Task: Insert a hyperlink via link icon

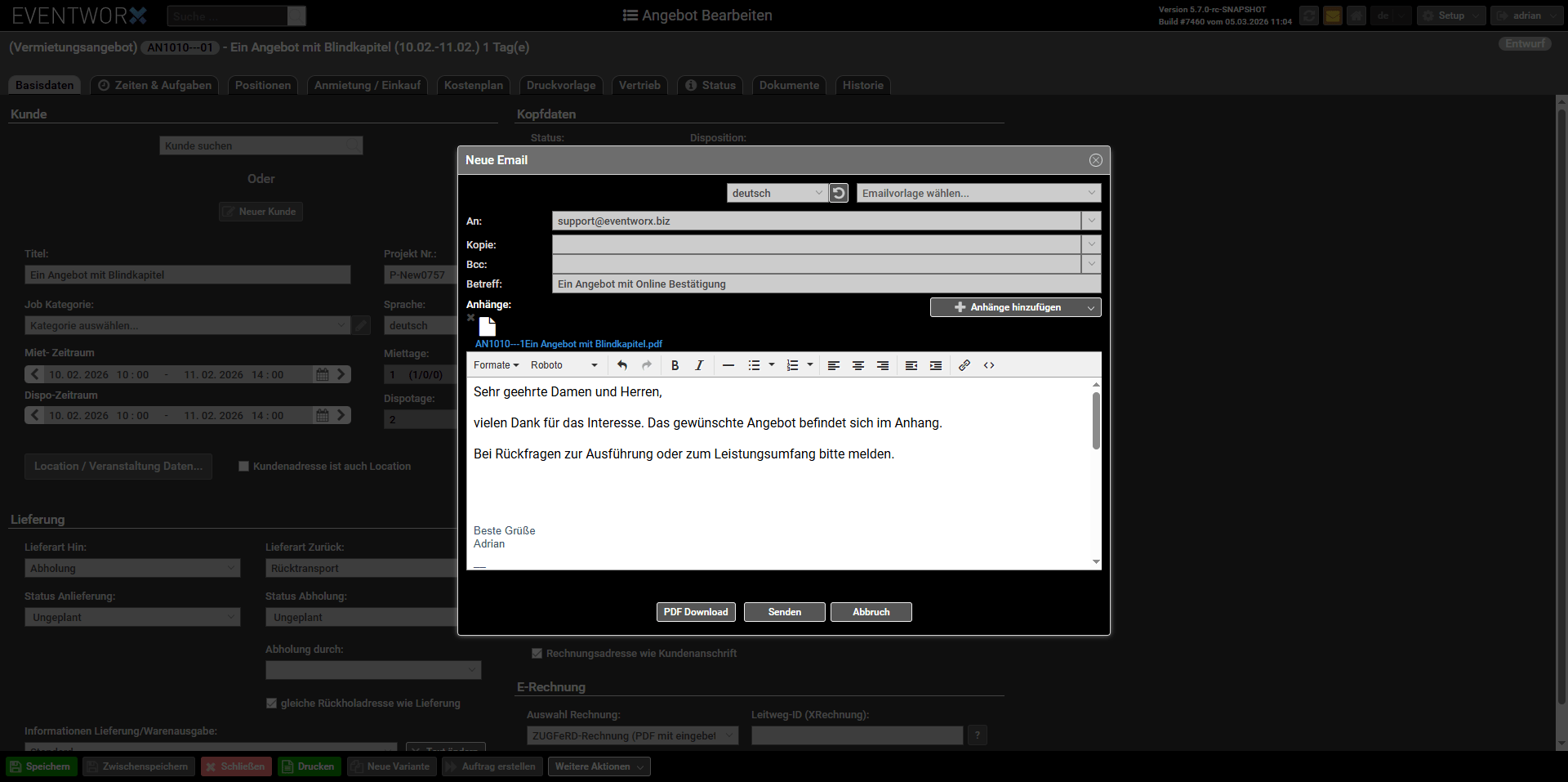Action: click(964, 365)
